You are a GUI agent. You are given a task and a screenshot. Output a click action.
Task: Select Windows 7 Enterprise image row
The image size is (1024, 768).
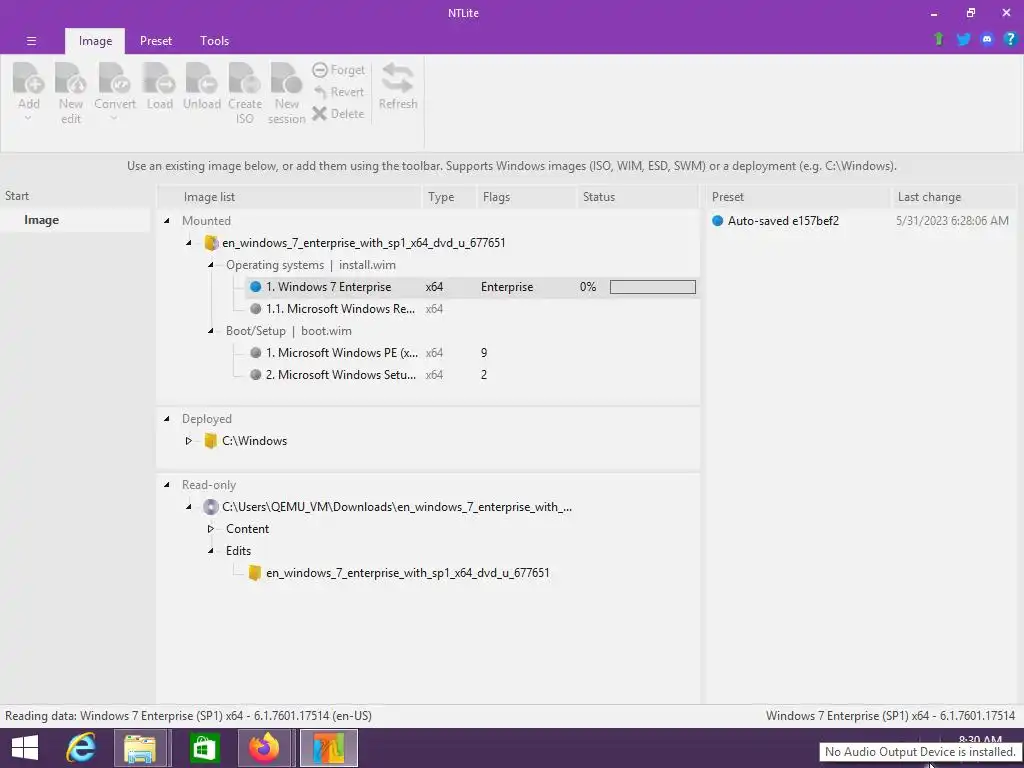click(x=472, y=287)
